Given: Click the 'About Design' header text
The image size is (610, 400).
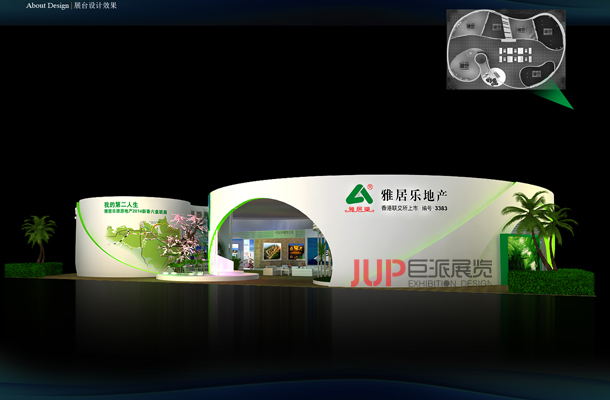Looking at the screenshot, I should pyautogui.click(x=47, y=6).
